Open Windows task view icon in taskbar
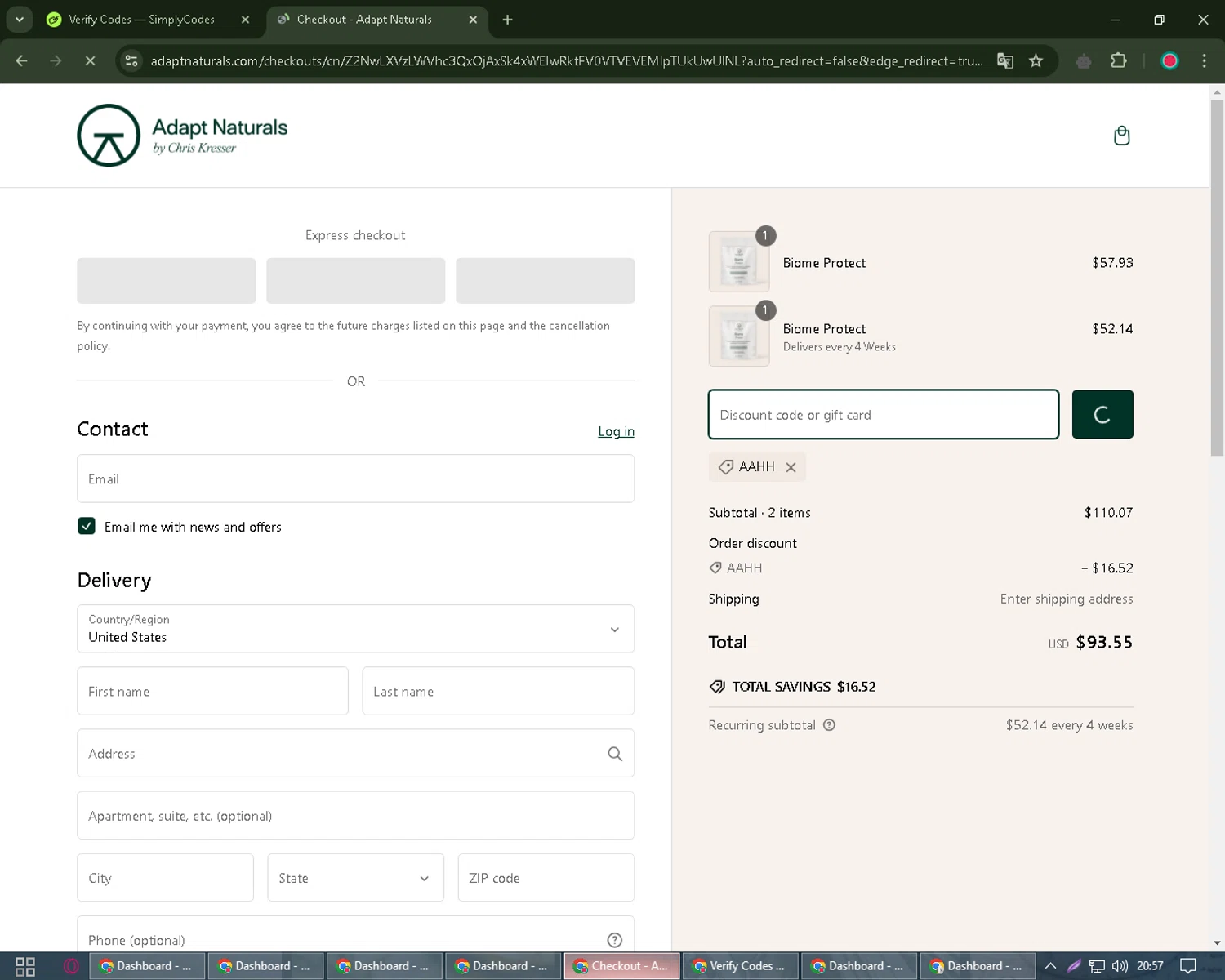 pos(25,966)
